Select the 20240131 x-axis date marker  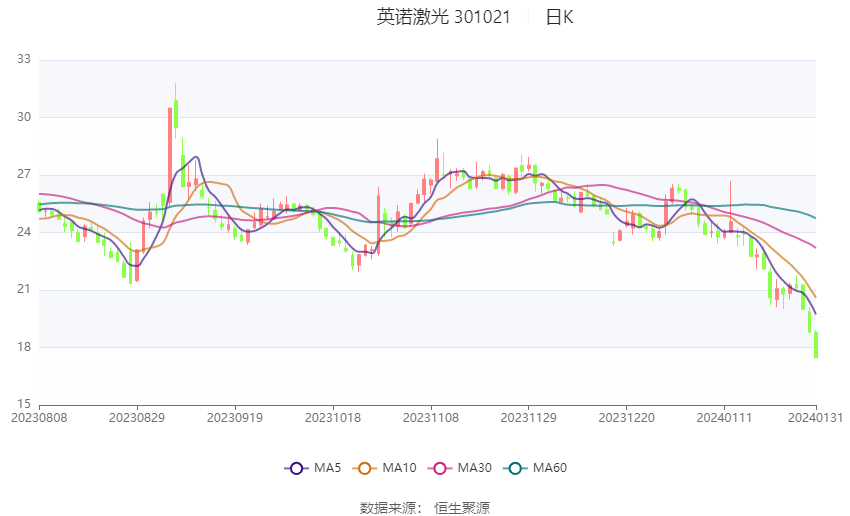click(815, 418)
